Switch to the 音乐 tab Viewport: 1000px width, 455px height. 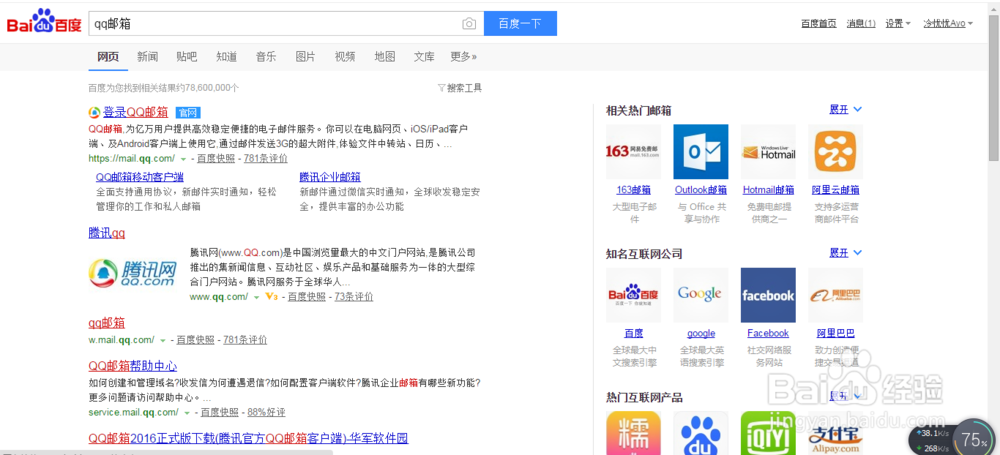266,57
